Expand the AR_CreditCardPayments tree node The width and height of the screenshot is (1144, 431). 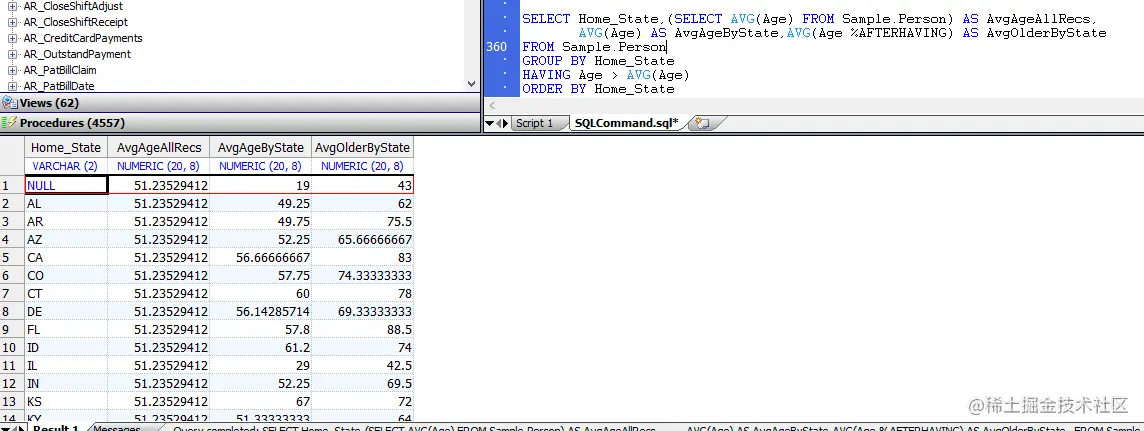coord(12,38)
